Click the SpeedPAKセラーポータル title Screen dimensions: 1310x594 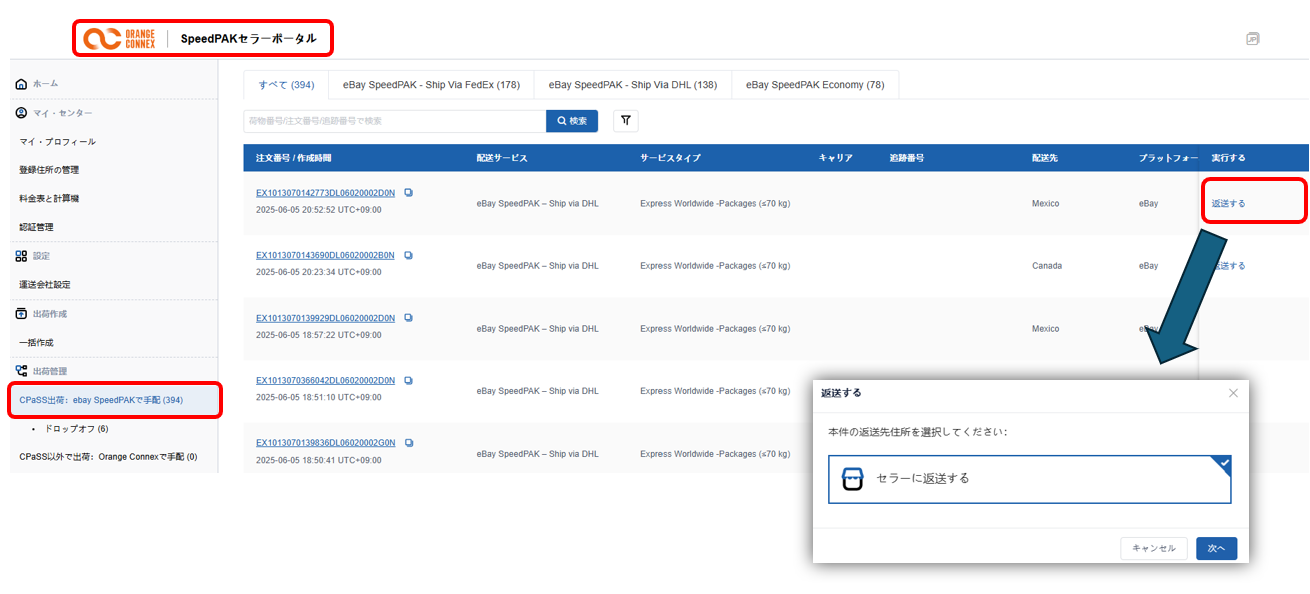248,38
